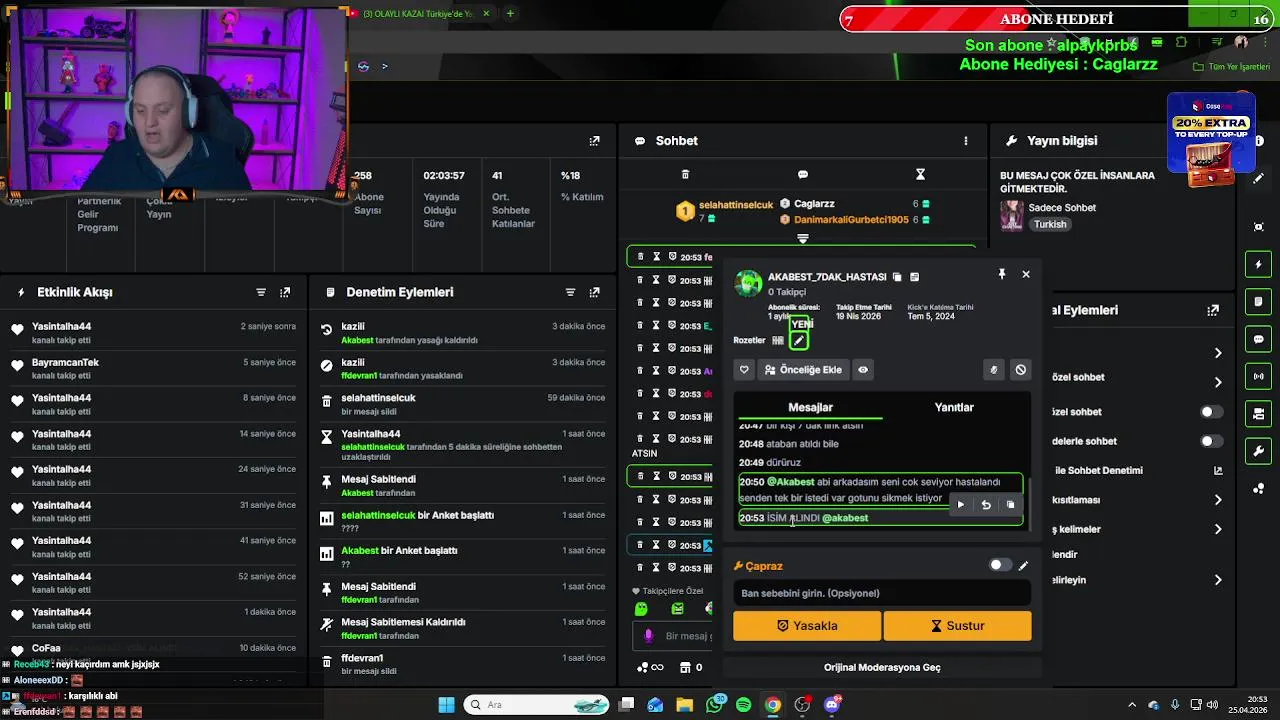Click the trash icon under the Sohbet header
1280x720 pixels.
coord(685,174)
